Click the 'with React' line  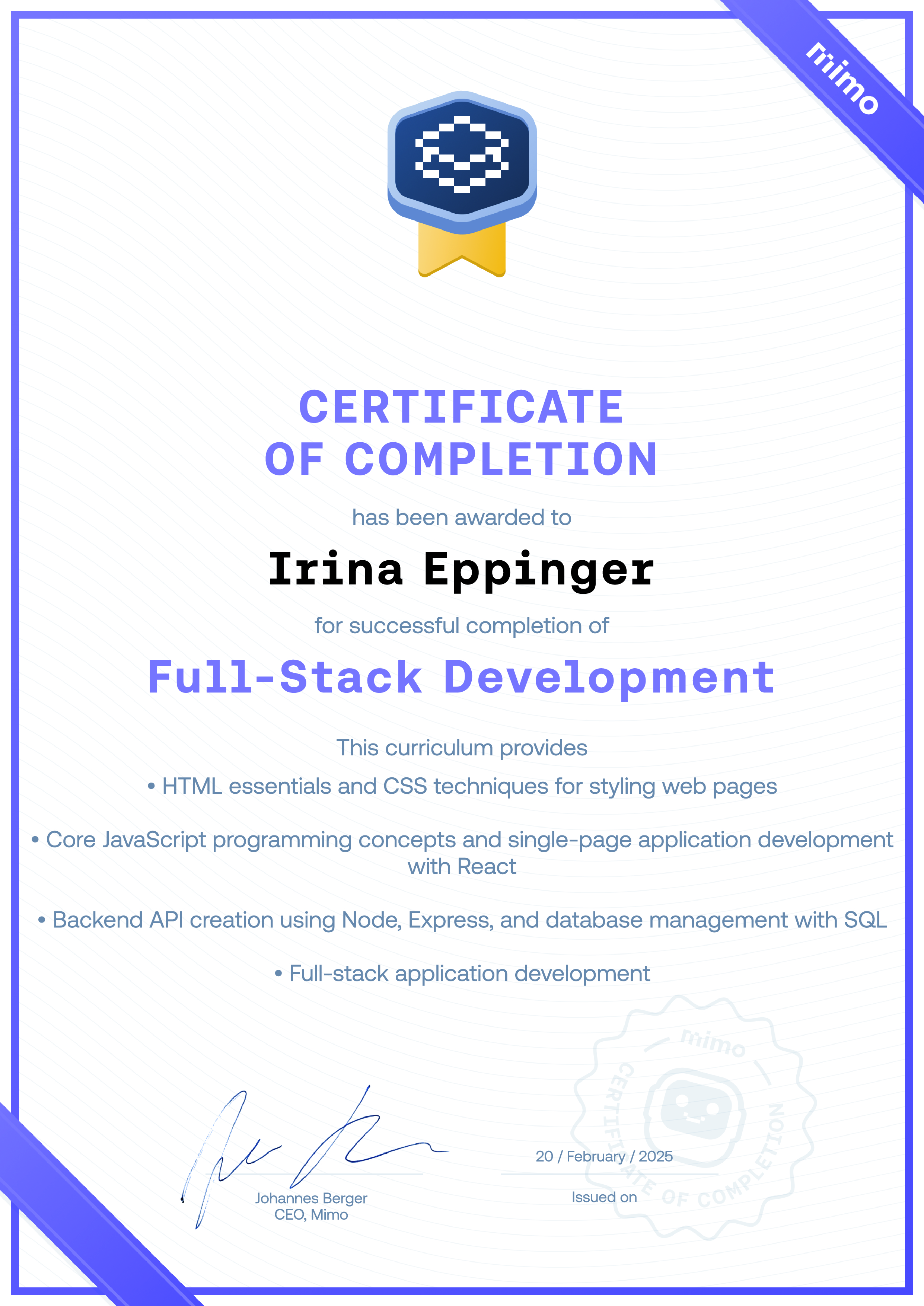coord(461,867)
